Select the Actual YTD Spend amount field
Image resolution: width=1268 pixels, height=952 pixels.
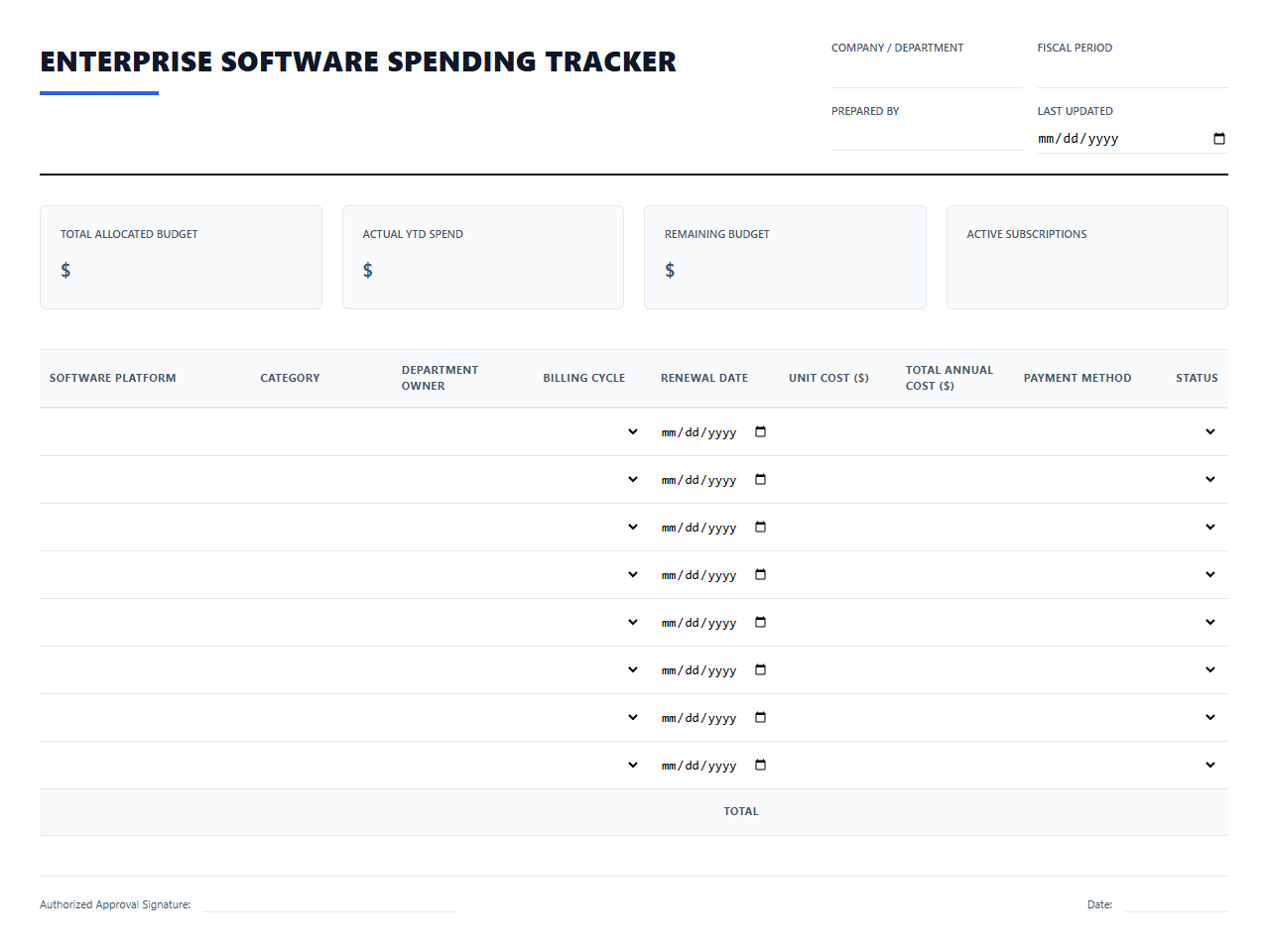click(490, 271)
